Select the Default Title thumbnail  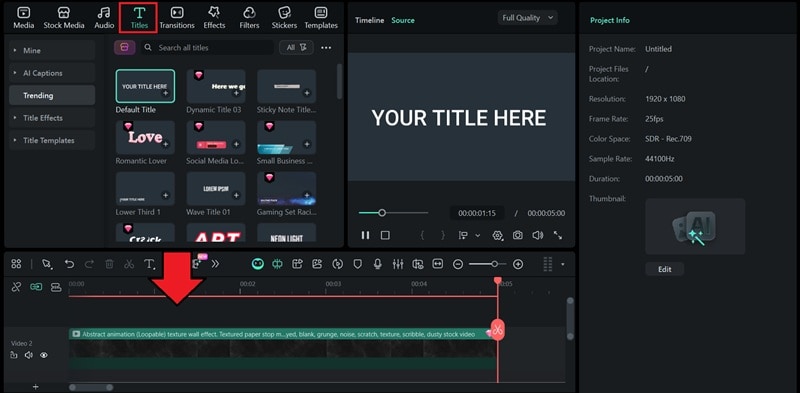(x=145, y=86)
